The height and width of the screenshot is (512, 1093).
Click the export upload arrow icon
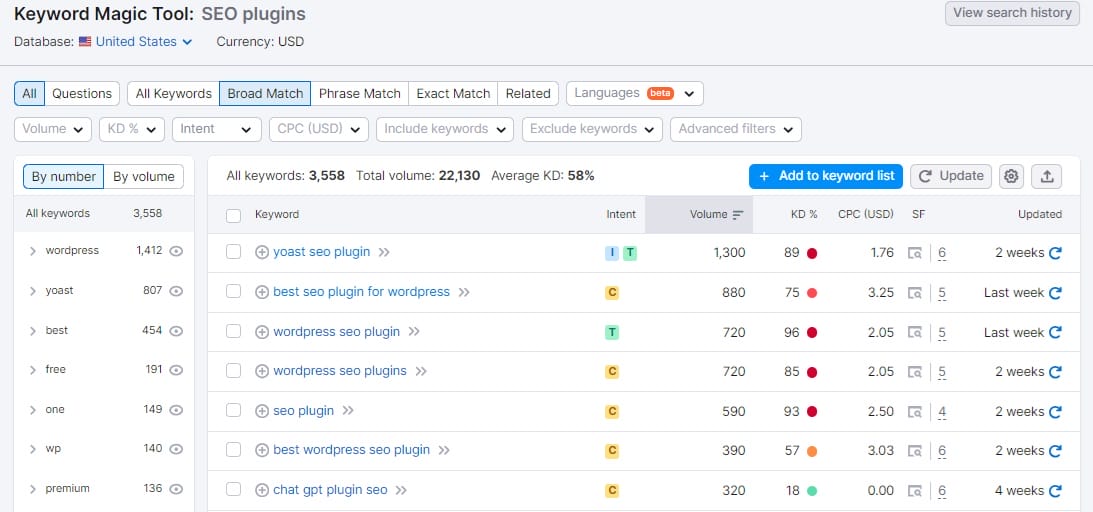point(1046,176)
